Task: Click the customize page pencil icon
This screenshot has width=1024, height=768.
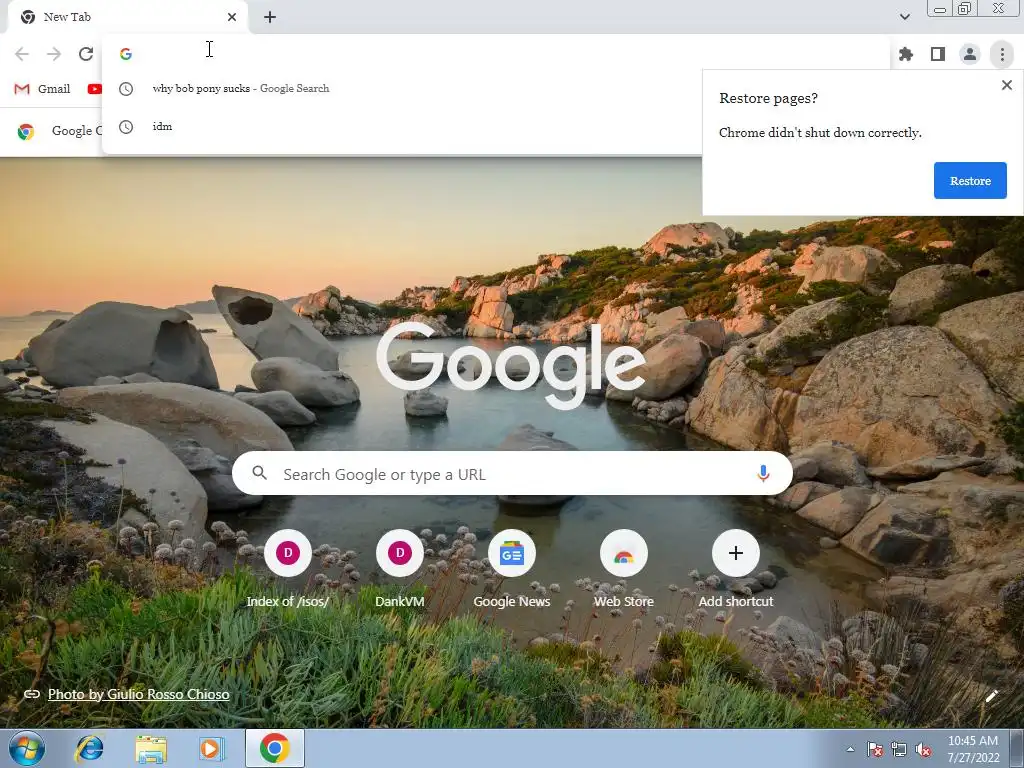Action: pos(991,696)
